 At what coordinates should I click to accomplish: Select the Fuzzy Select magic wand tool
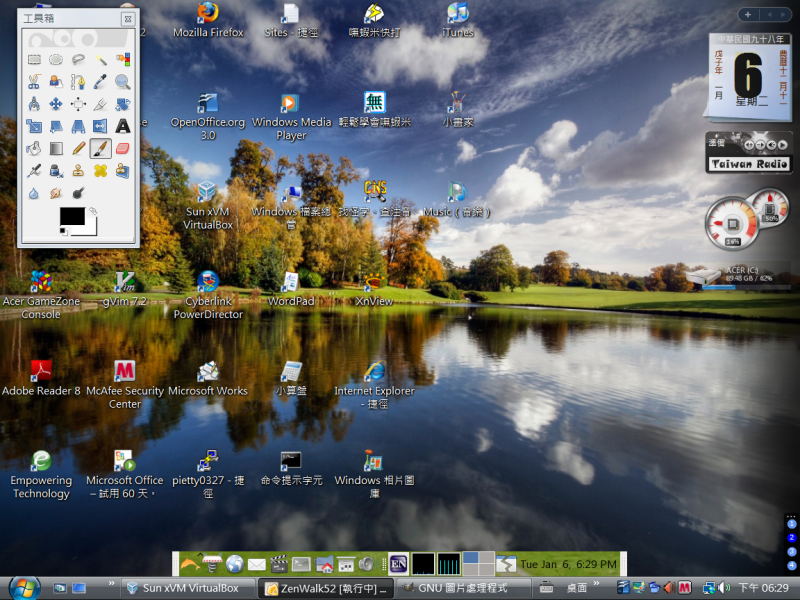(x=100, y=60)
